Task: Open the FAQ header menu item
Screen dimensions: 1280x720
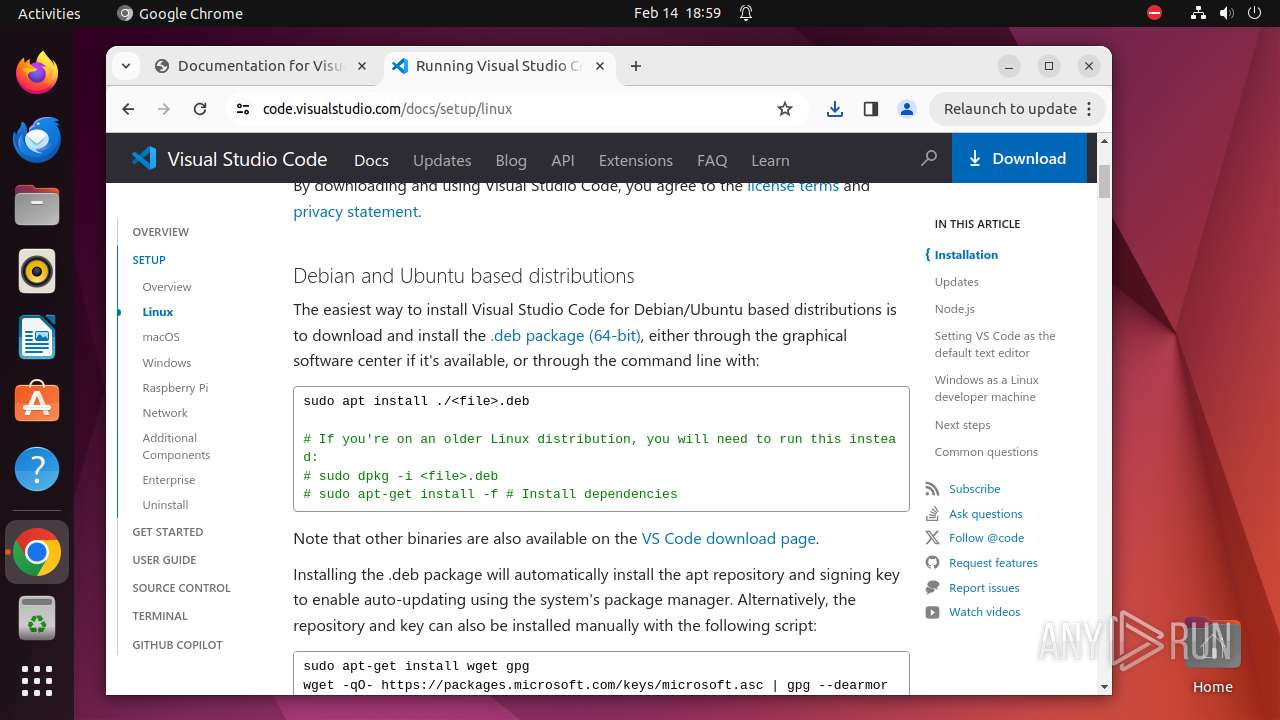Action: click(x=712, y=160)
